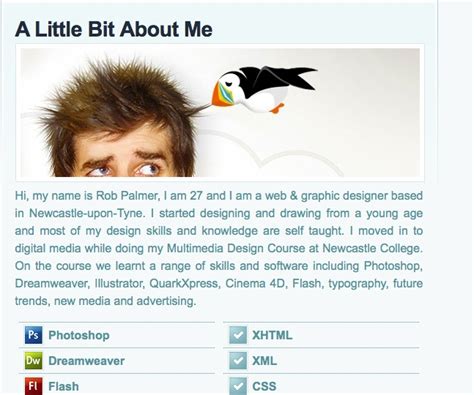Click the CSS skill text
This screenshot has height=395, width=474.
pyautogui.click(x=264, y=386)
